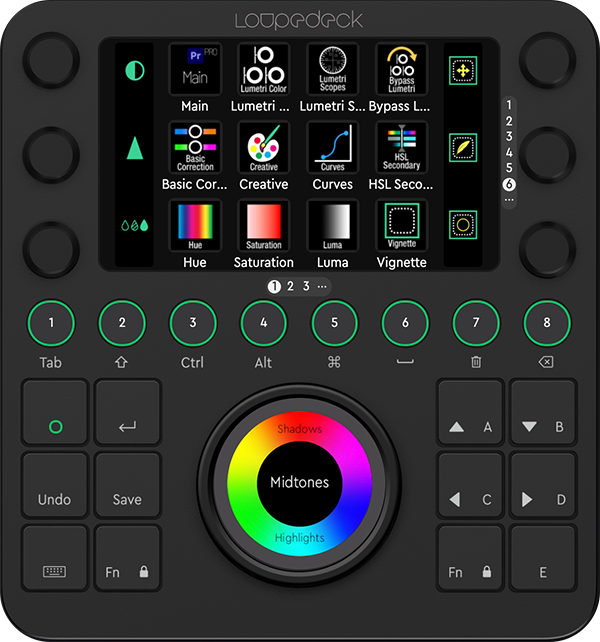Switch to touch page 2 below the screen
600x642 pixels.
click(290, 286)
